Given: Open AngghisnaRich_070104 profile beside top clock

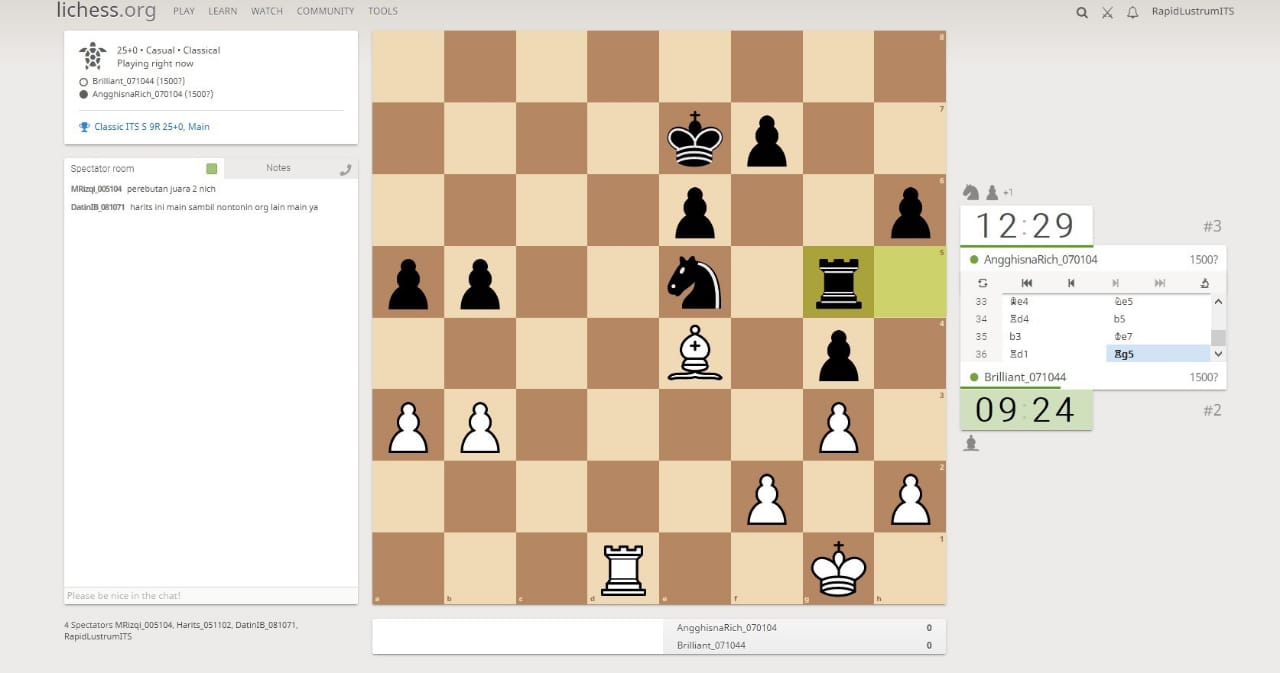Looking at the screenshot, I should (1040, 259).
